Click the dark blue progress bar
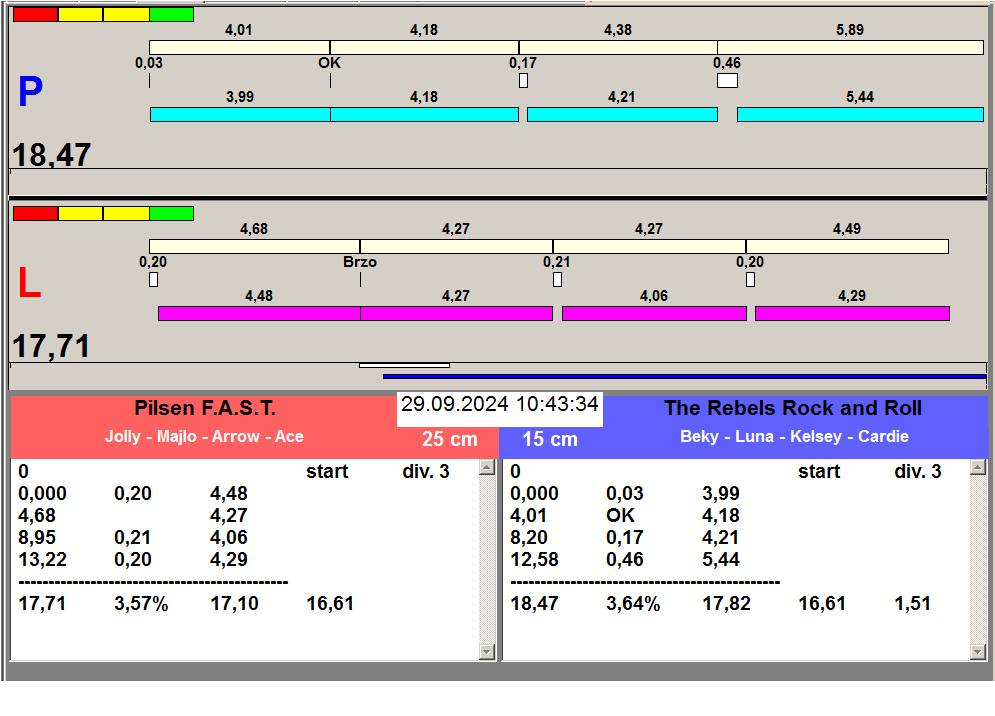995x716 pixels. point(684,377)
